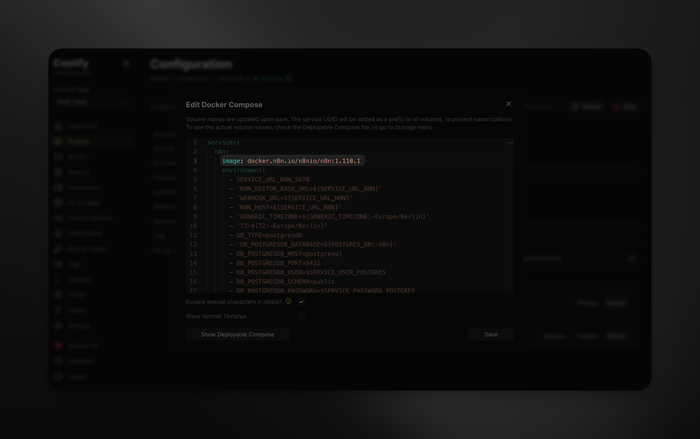Viewport: 700px width, 439px height.
Task: Click Show Deployable Compose button
Action: coord(237,334)
